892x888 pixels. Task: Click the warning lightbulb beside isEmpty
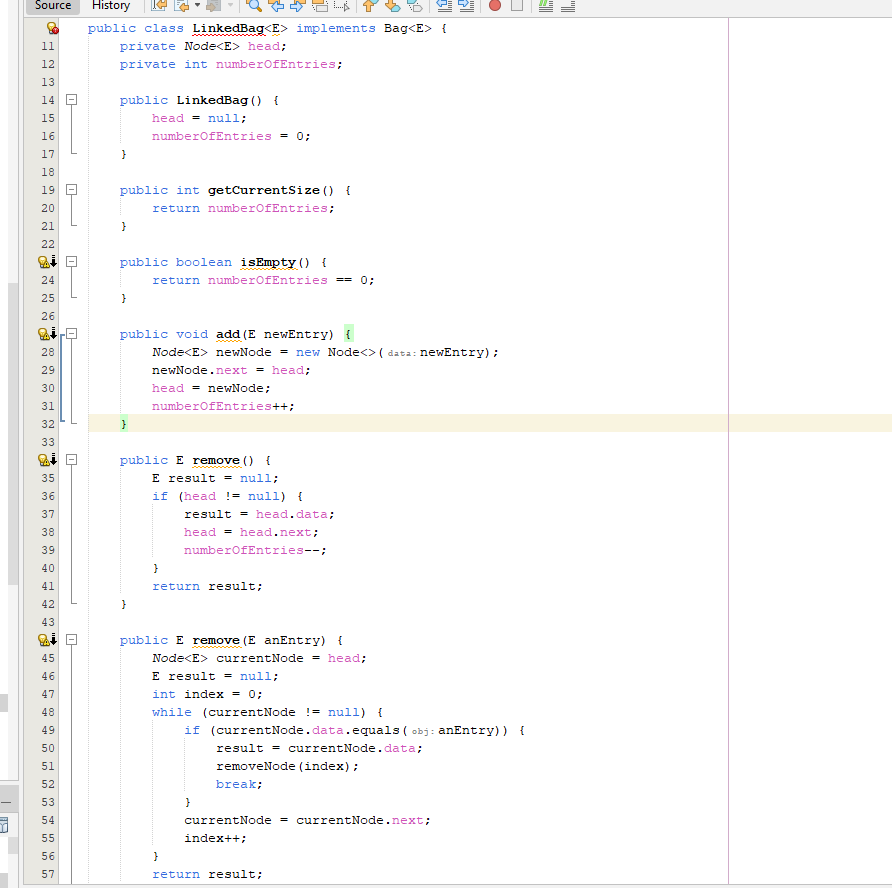point(44,262)
